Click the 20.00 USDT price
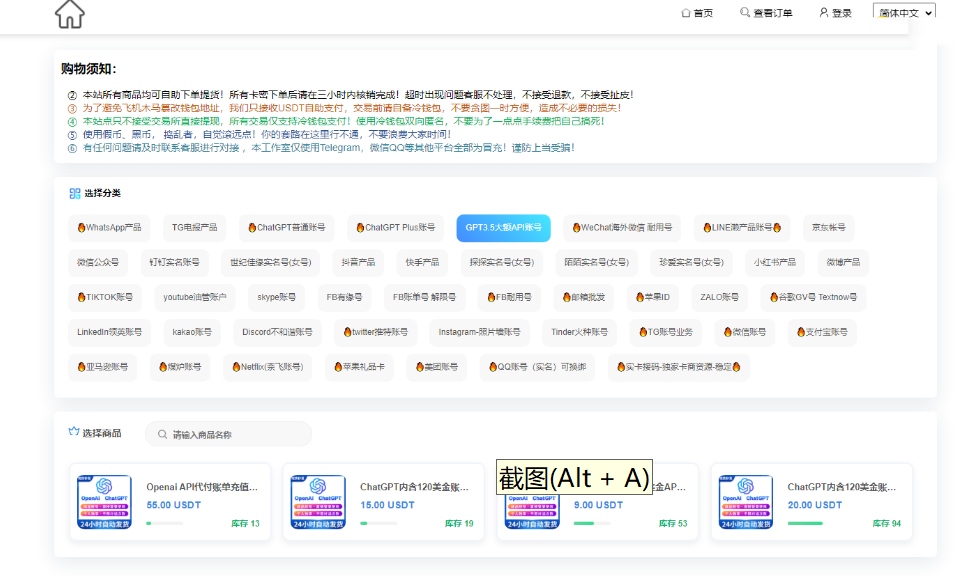This screenshot has height=576, width=965. pyautogui.click(x=815, y=505)
